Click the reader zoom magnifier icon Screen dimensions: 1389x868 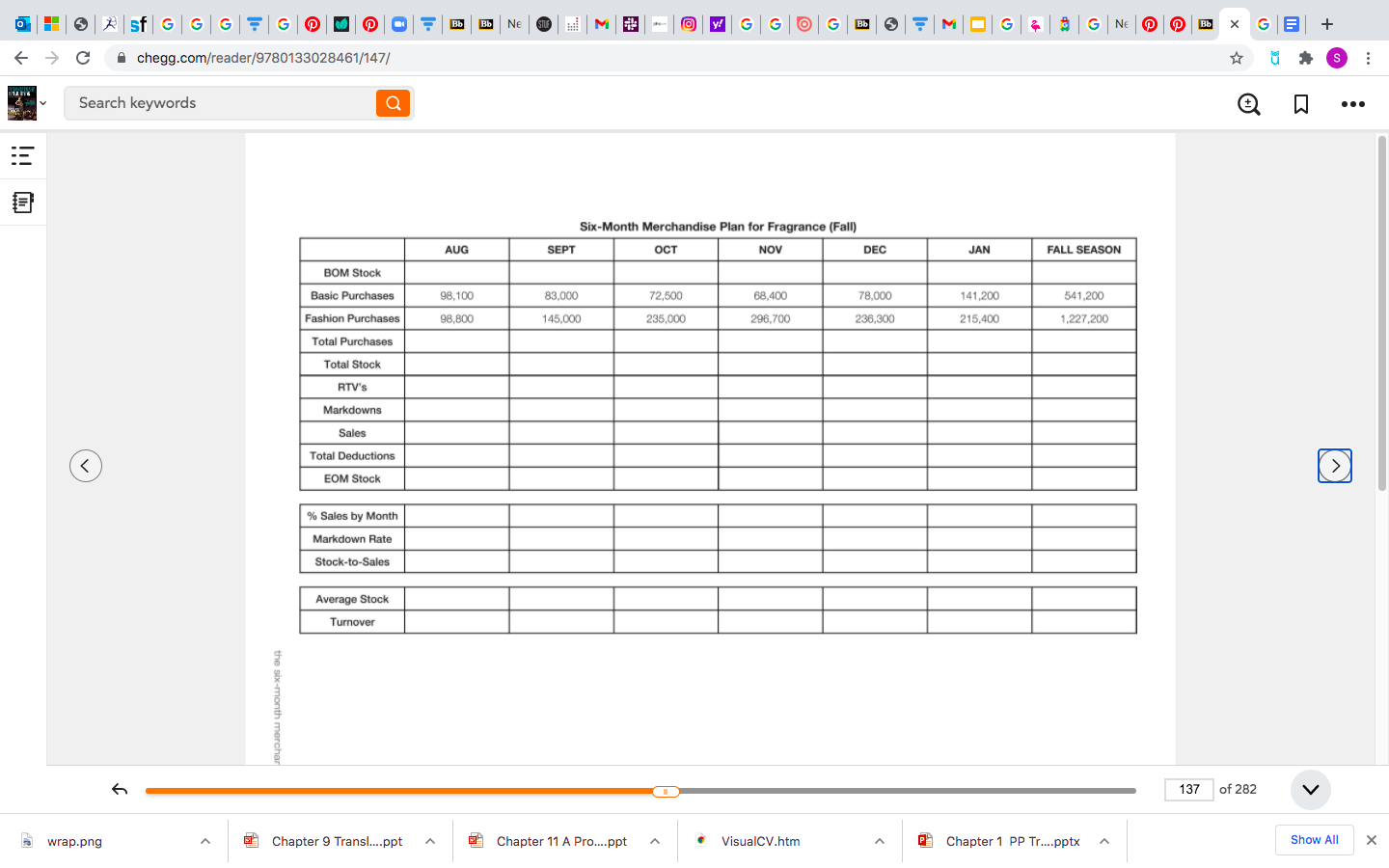click(1249, 104)
